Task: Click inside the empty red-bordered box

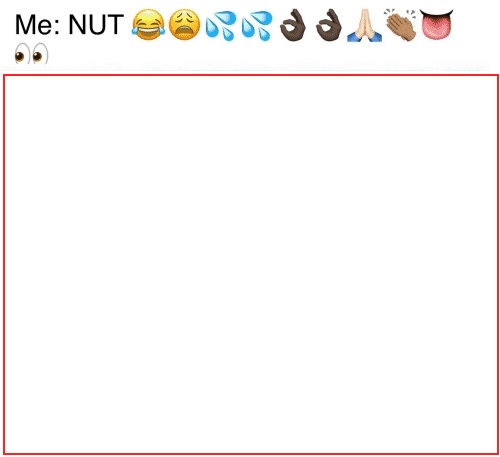Action: [x=251, y=265]
